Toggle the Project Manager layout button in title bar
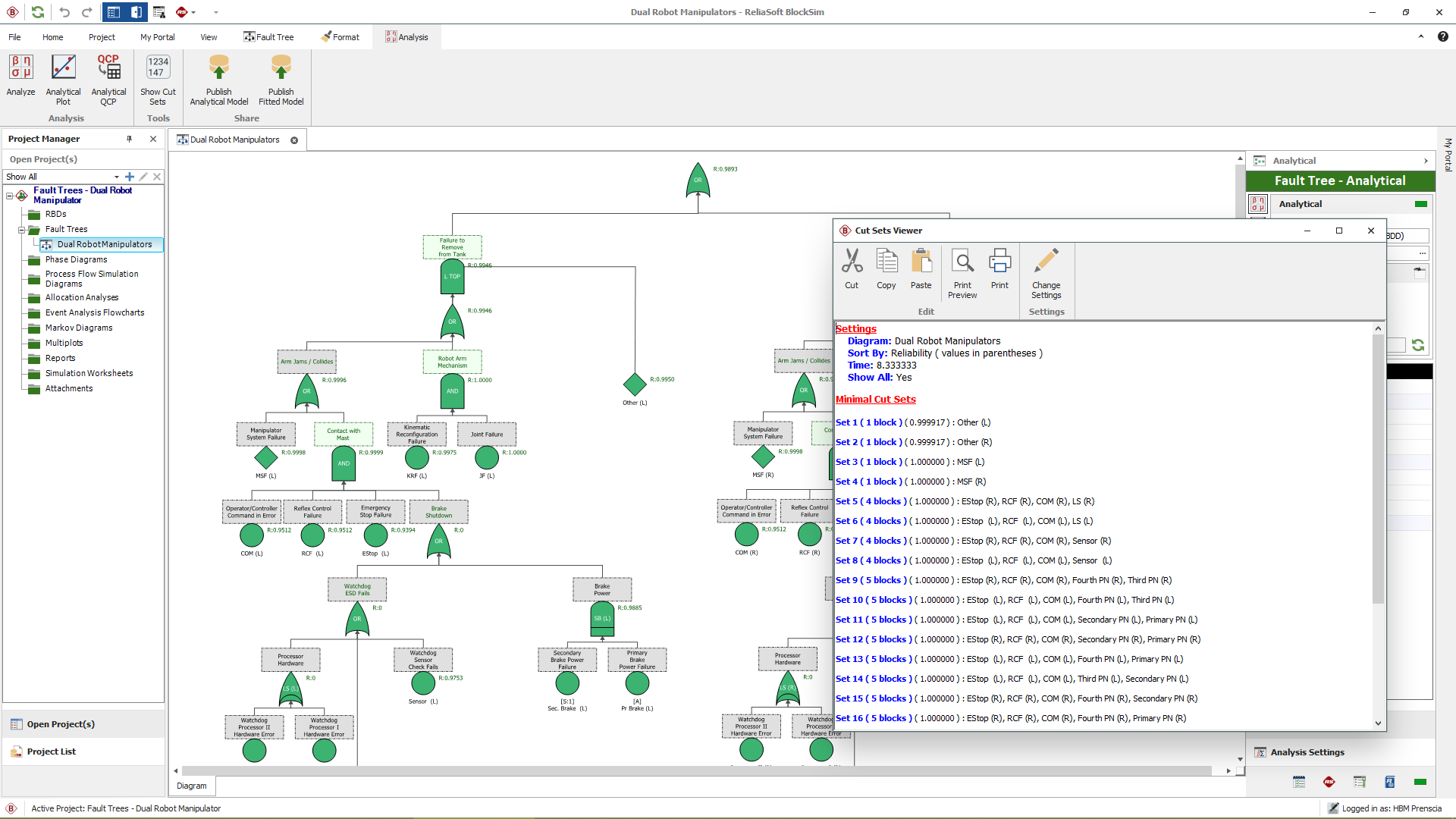 click(114, 12)
